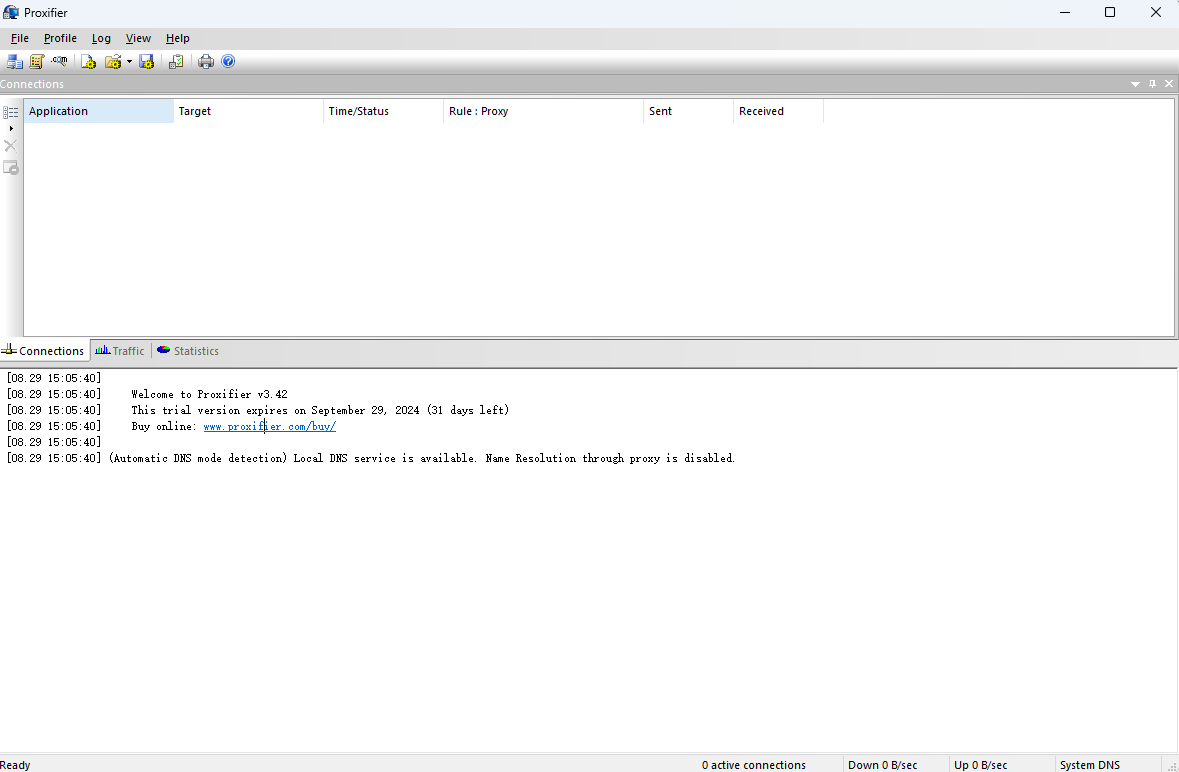The height and width of the screenshot is (772, 1179).
Task: Sort by Received column header
Action: pyautogui.click(x=779, y=111)
